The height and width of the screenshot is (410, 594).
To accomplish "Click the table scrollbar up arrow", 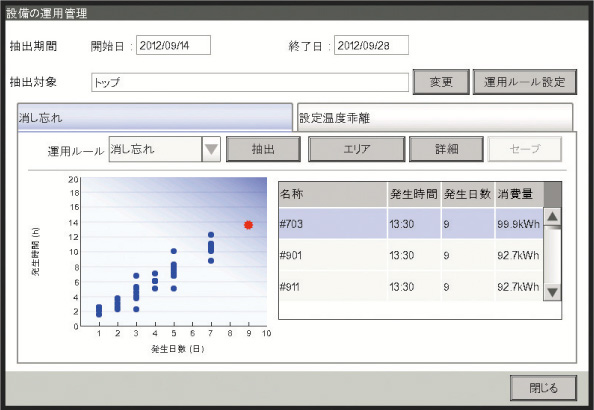I will pos(552,217).
